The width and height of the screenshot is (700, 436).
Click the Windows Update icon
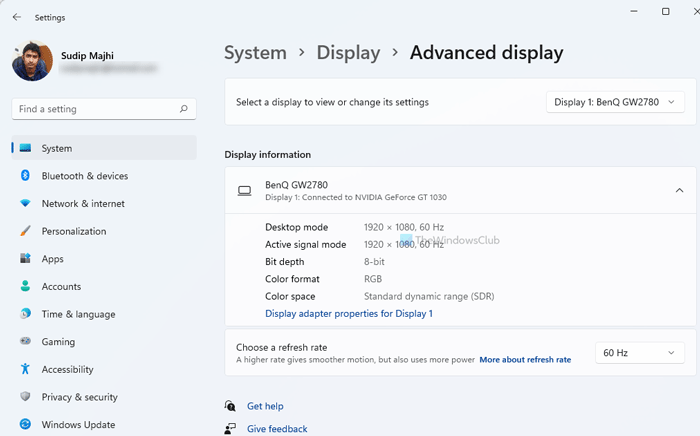[x=26, y=425]
